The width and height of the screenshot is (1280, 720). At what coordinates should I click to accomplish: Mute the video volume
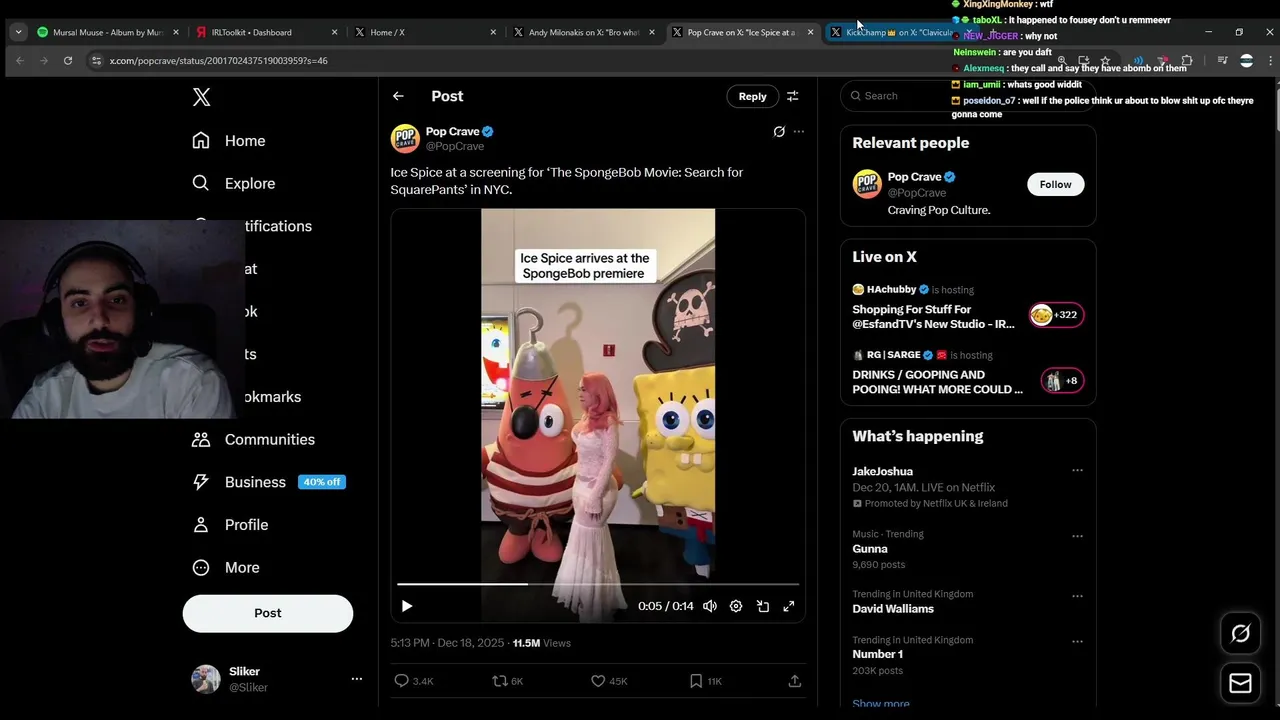click(x=709, y=606)
